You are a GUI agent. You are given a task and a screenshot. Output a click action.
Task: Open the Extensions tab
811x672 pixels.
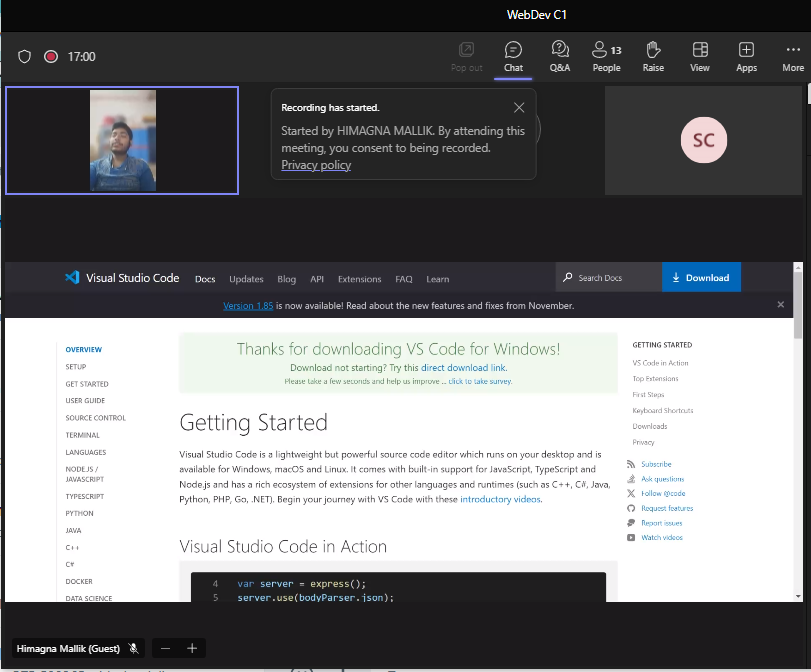point(359,279)
